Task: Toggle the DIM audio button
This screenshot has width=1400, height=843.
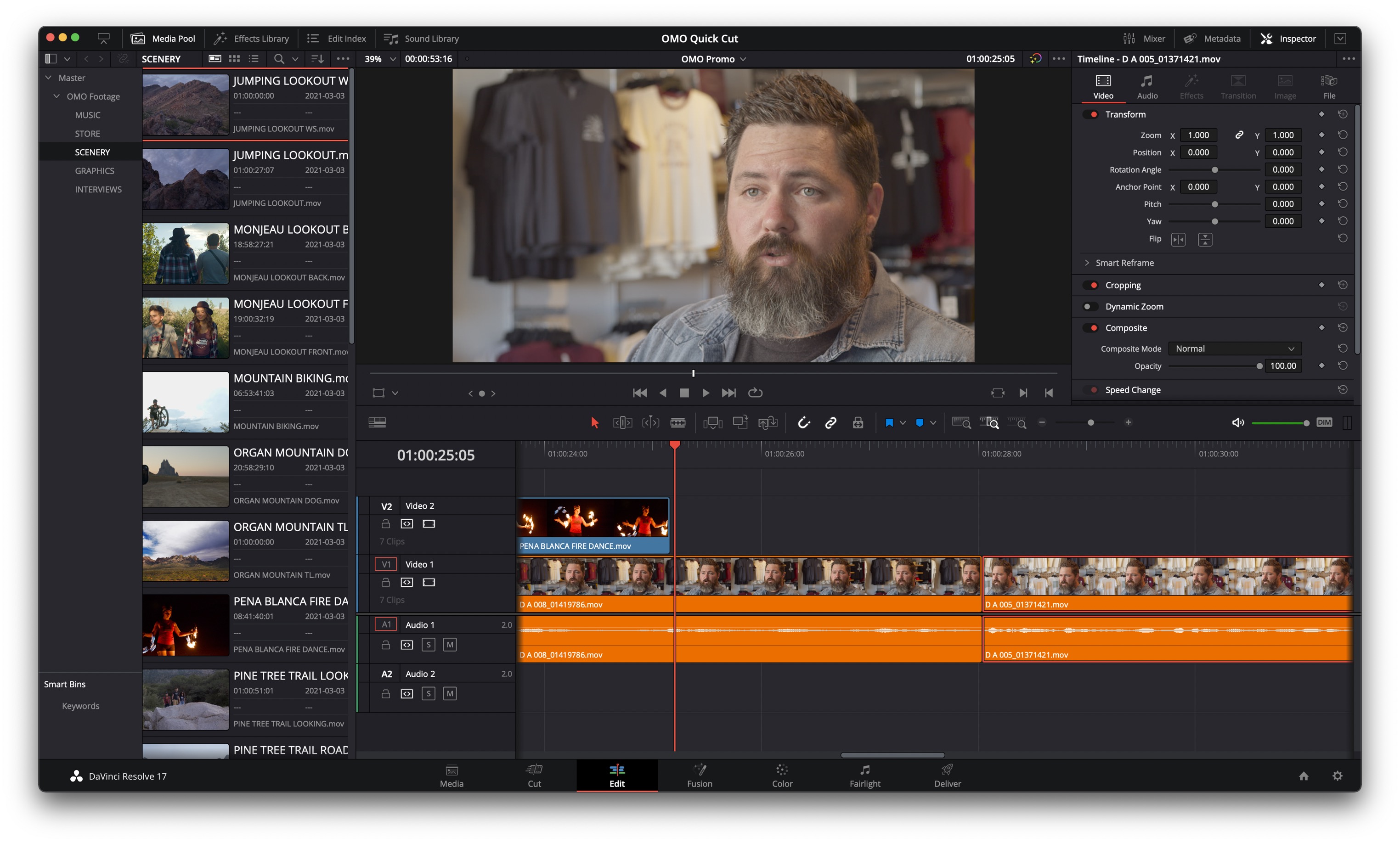Action: [x=1324, y=422]
